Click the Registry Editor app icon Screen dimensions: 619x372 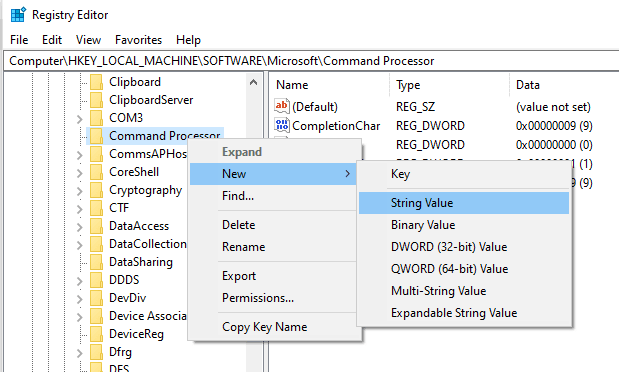[18, 15]
